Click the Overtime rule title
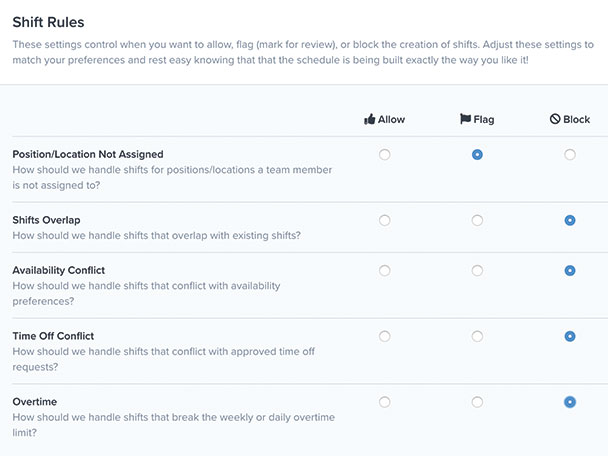This screenshot has height=456, width=608. click(x=35, y=402)
